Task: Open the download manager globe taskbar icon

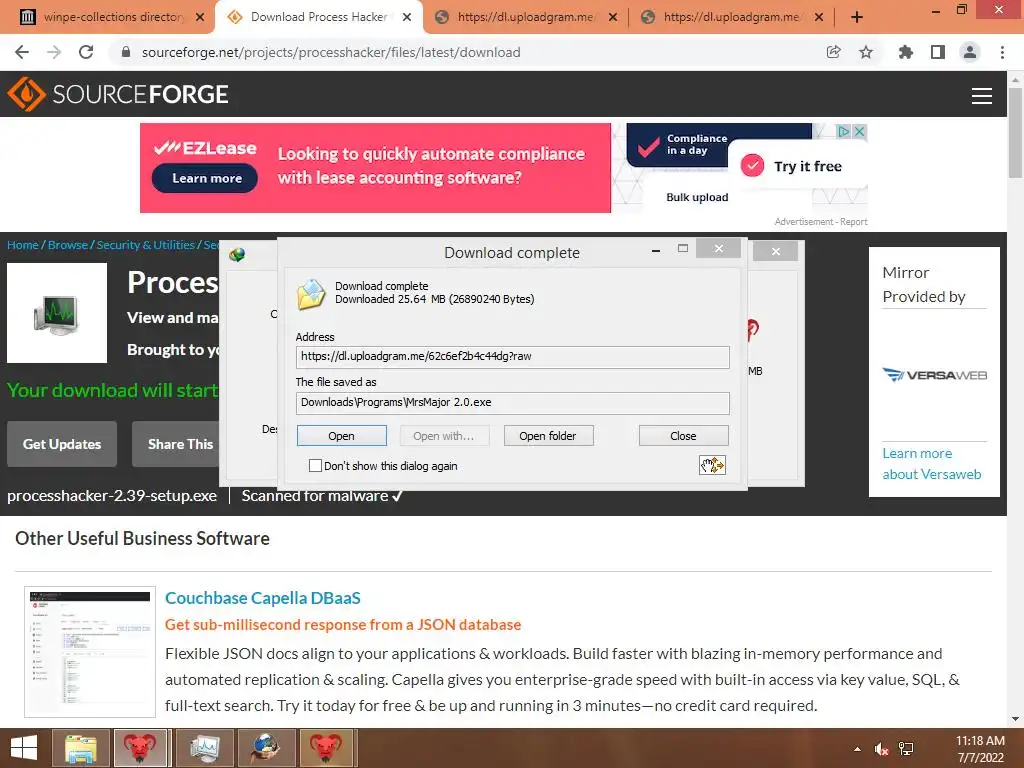Action: coord(266,748)
